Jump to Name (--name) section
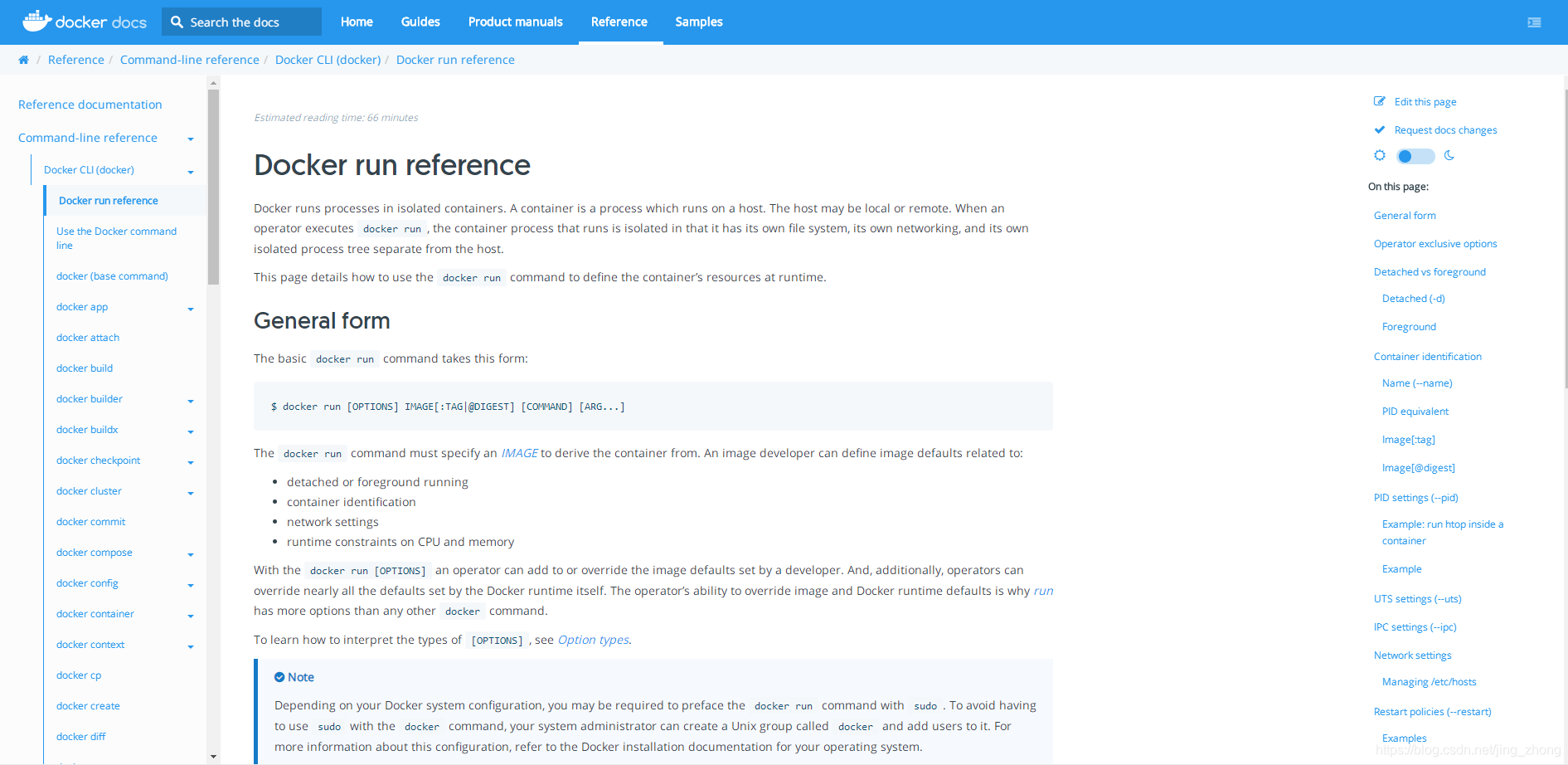The height and width of the screenshot is (765, 1568). [1417, 383]
